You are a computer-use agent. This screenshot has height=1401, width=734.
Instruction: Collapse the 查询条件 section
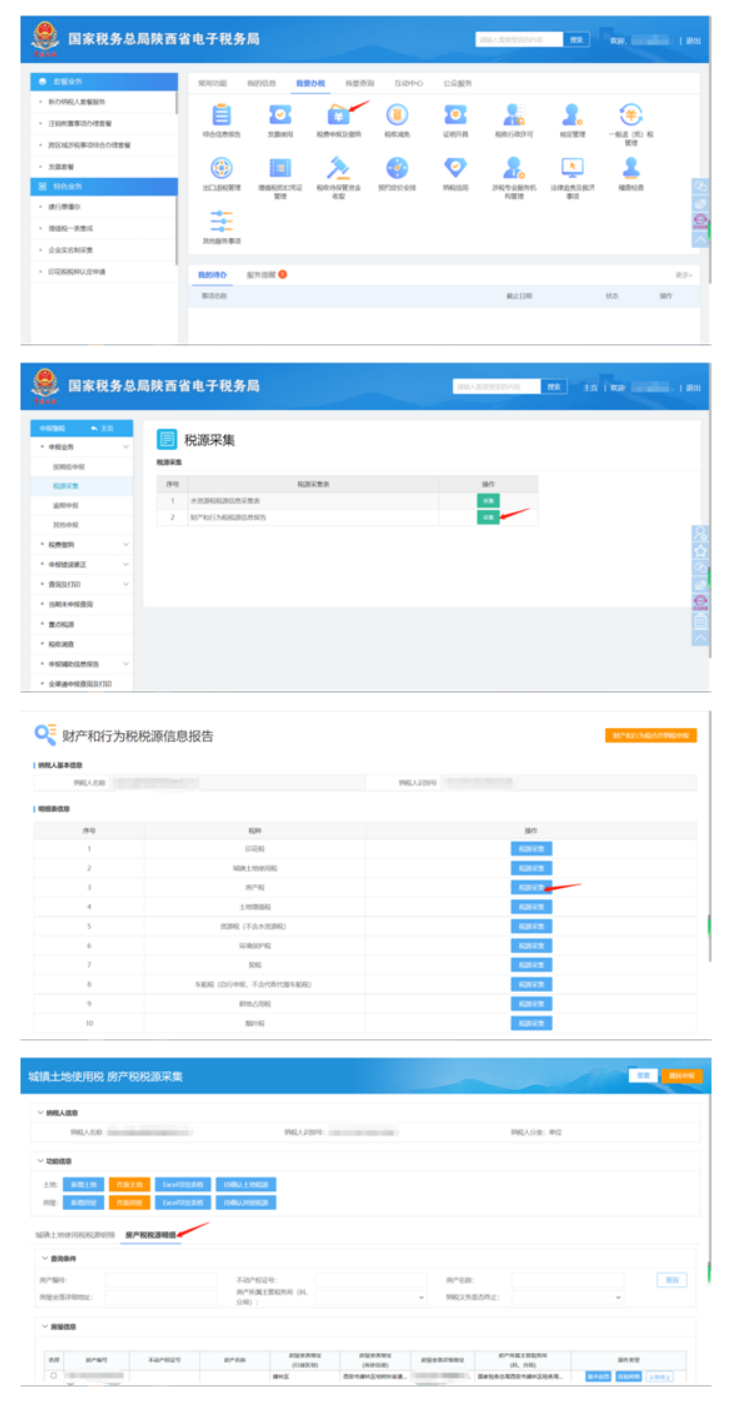click(x=45, y=1258)
